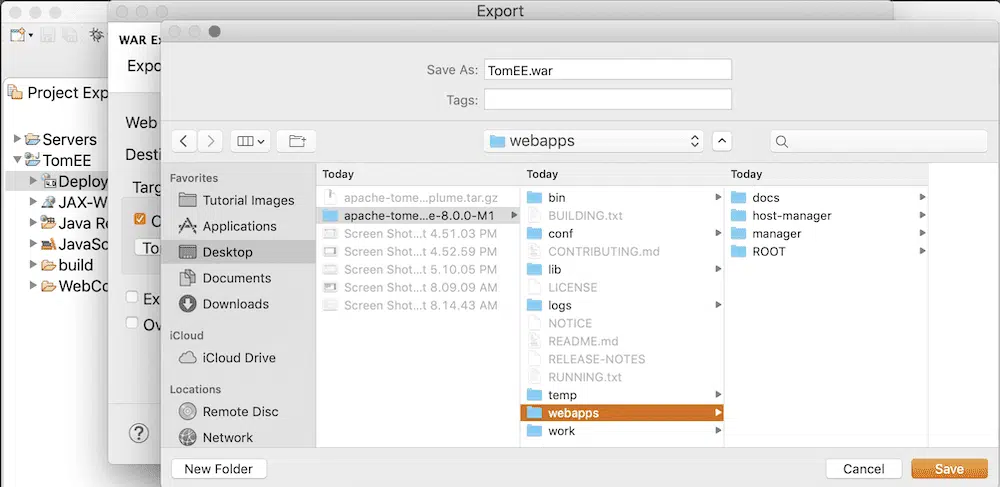This screenshot has height=487, width=1000.
Task: Click the back navigation arrow
Action: [184, 142]
